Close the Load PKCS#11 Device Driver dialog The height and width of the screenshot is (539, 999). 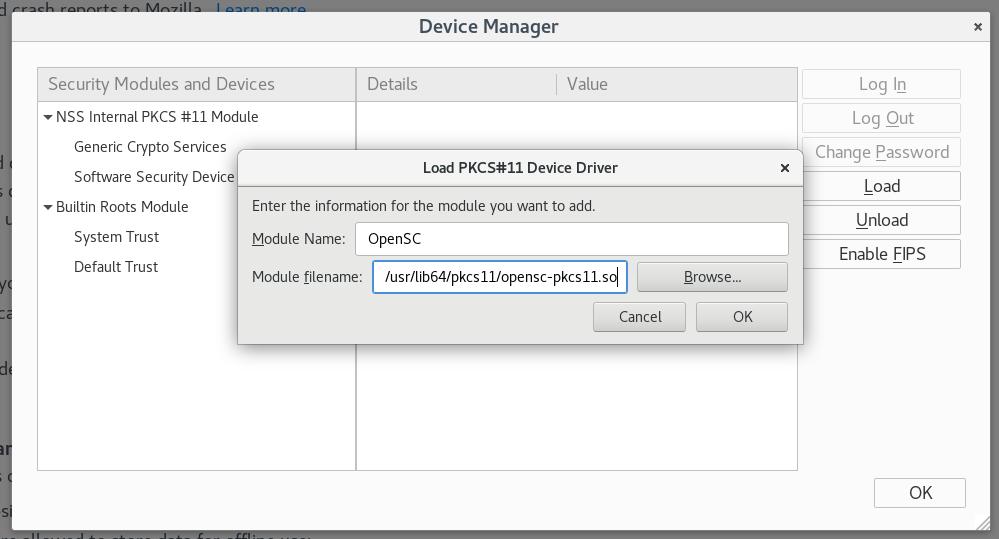pos(785,168)
